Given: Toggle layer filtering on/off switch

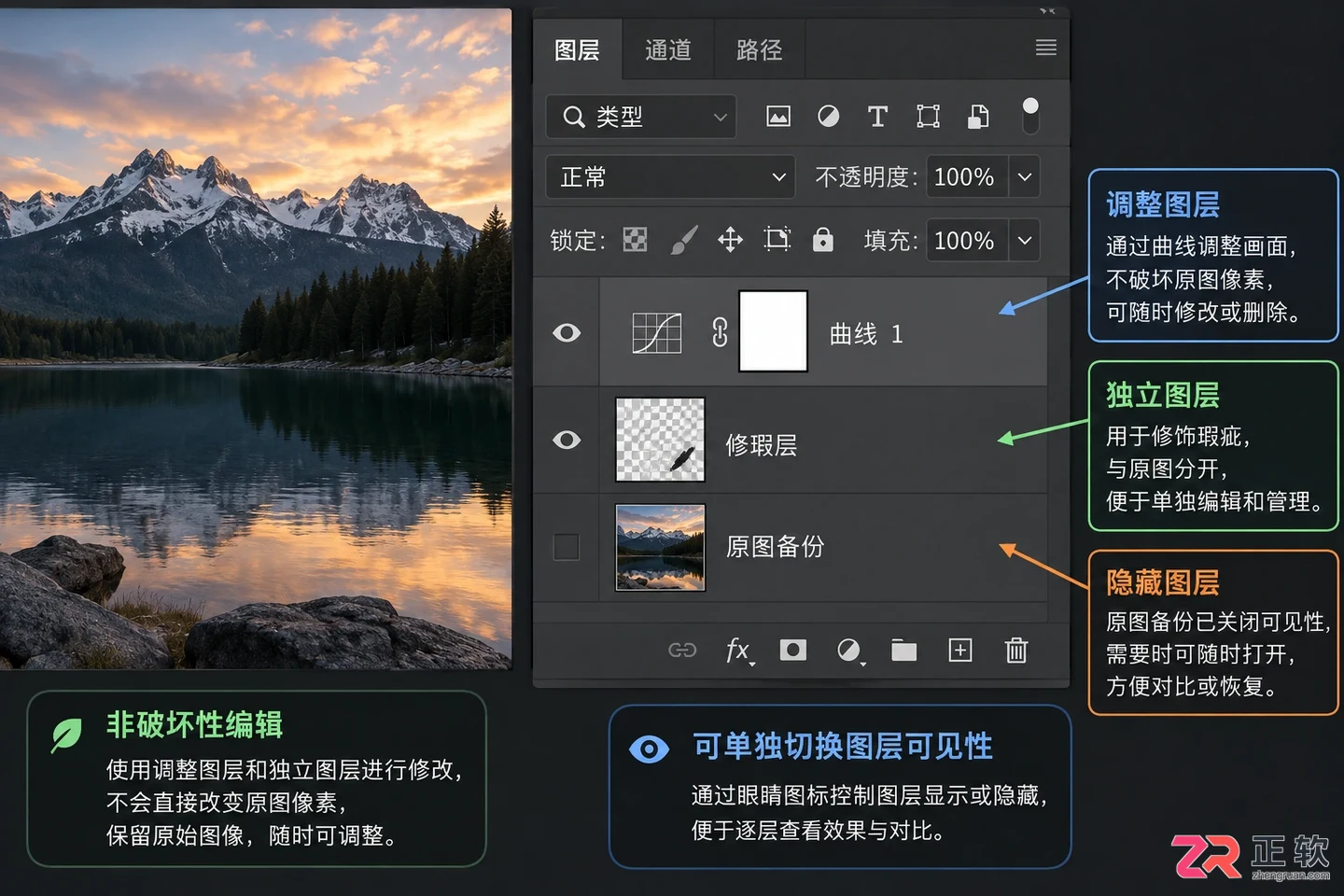Looking at the screenshot, I should point(1030,115).
